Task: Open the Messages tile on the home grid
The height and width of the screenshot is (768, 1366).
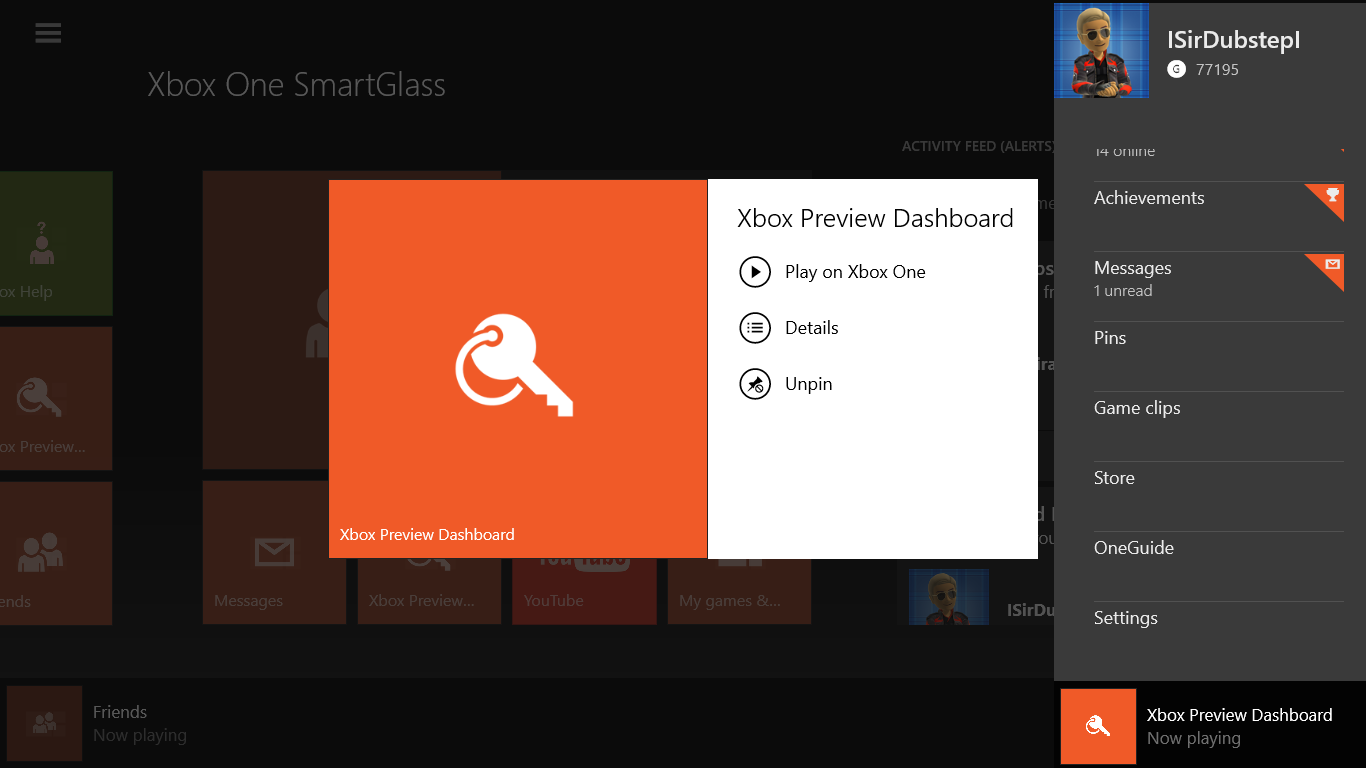Action: [274, 553]
